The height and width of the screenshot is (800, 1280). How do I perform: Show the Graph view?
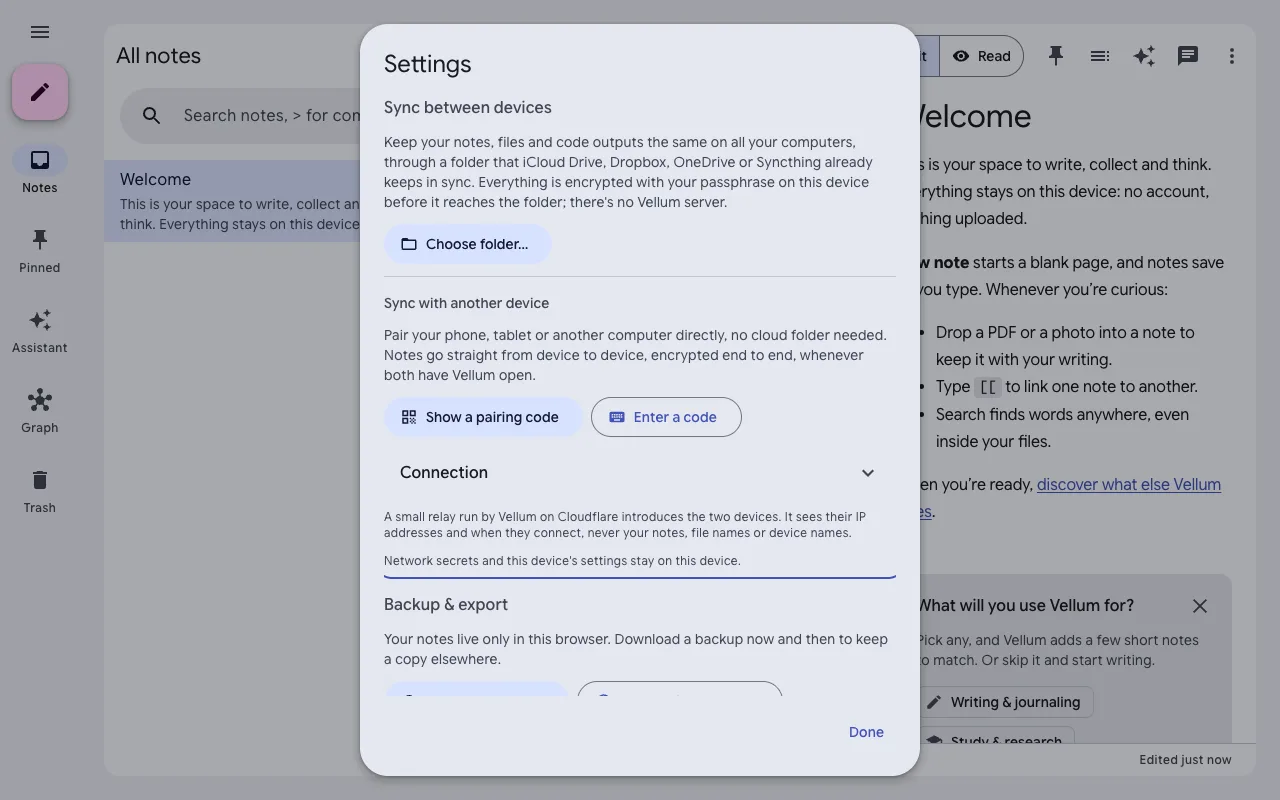[x=40, y=410]
